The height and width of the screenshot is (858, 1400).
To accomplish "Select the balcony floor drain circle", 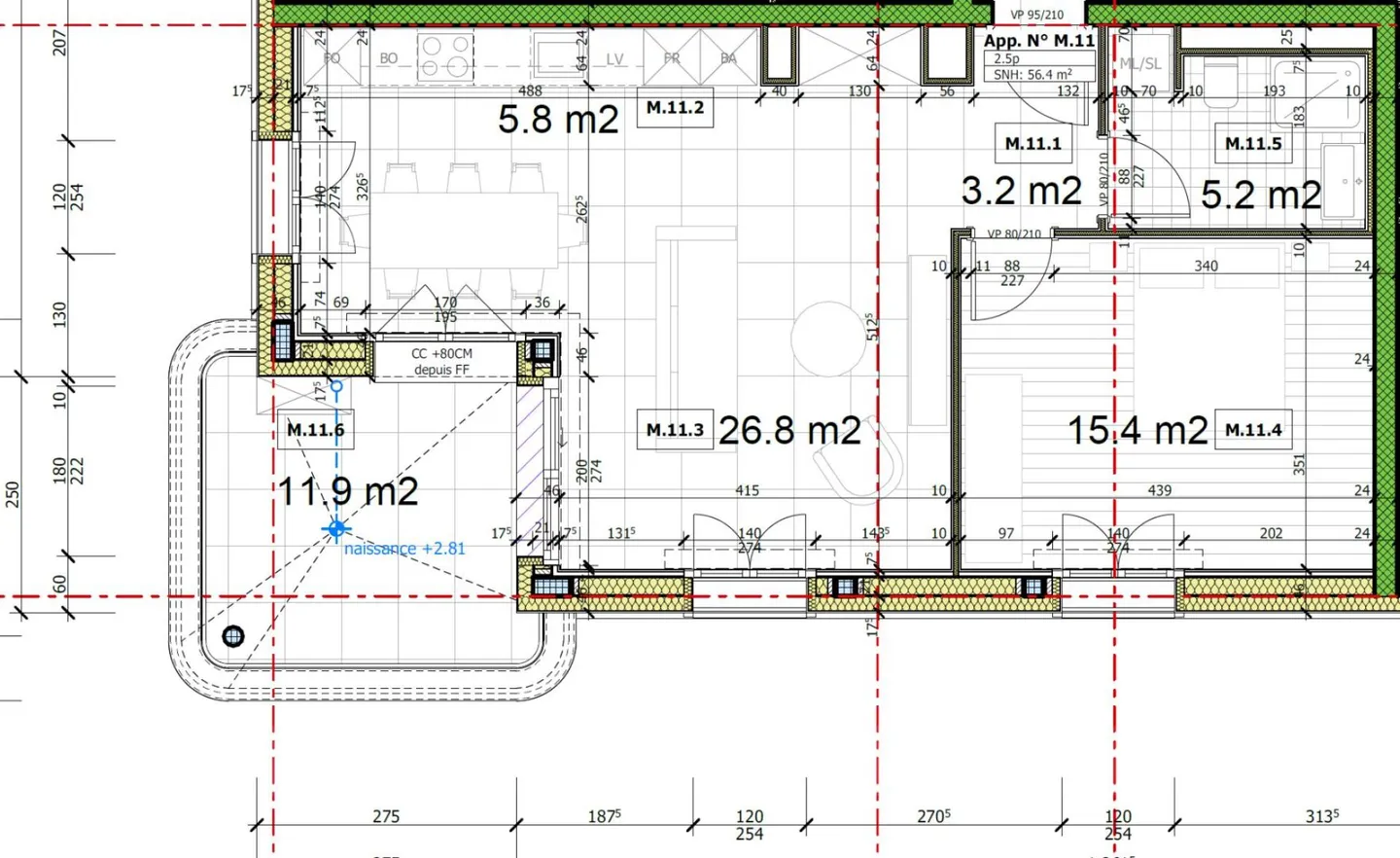I will pos(233,636).
